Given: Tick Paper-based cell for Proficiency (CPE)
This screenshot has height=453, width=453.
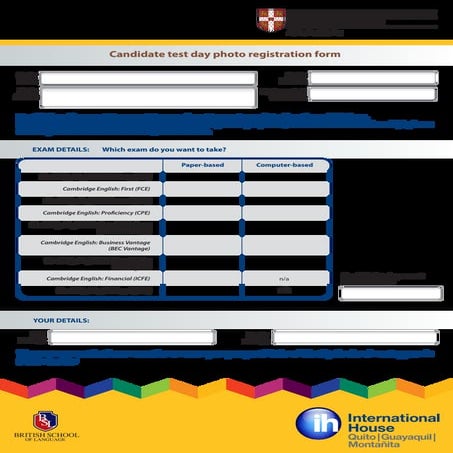Looking at the screenshot, I should (x=202, y=213).
